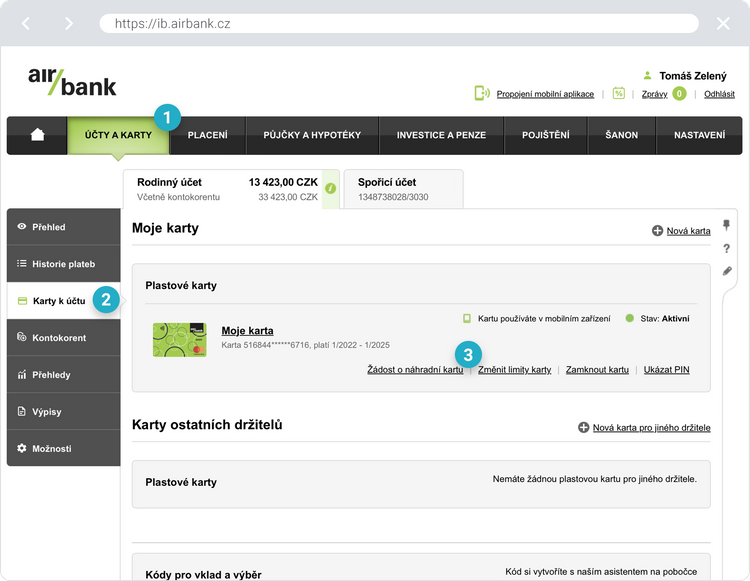
Task: Click the mobile app pairing phone icon
Action: (482, 93)
